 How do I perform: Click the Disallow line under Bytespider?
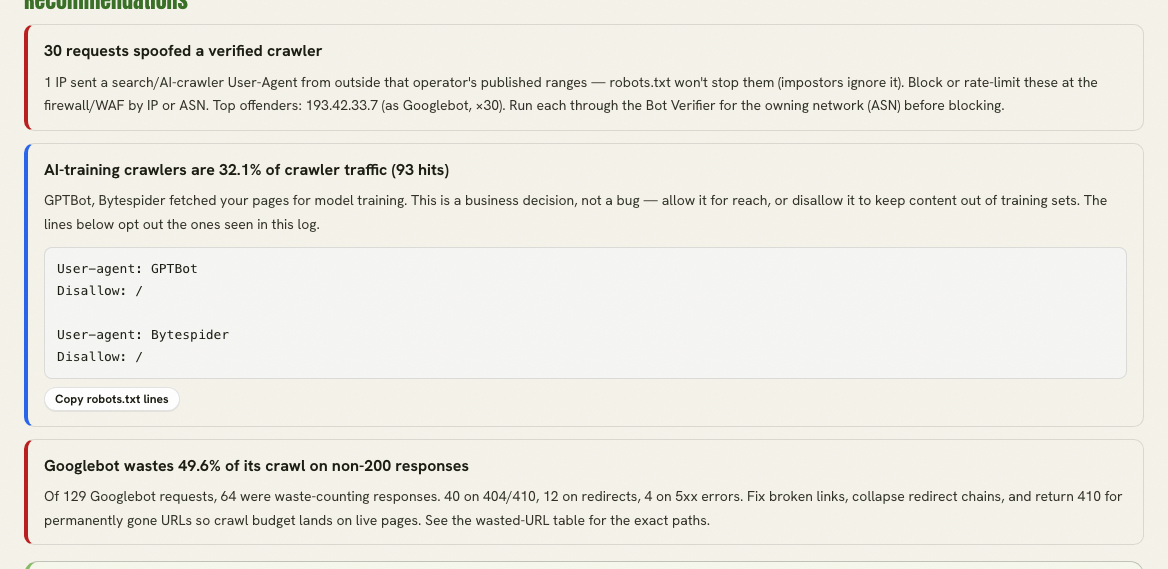pos(100,357)
